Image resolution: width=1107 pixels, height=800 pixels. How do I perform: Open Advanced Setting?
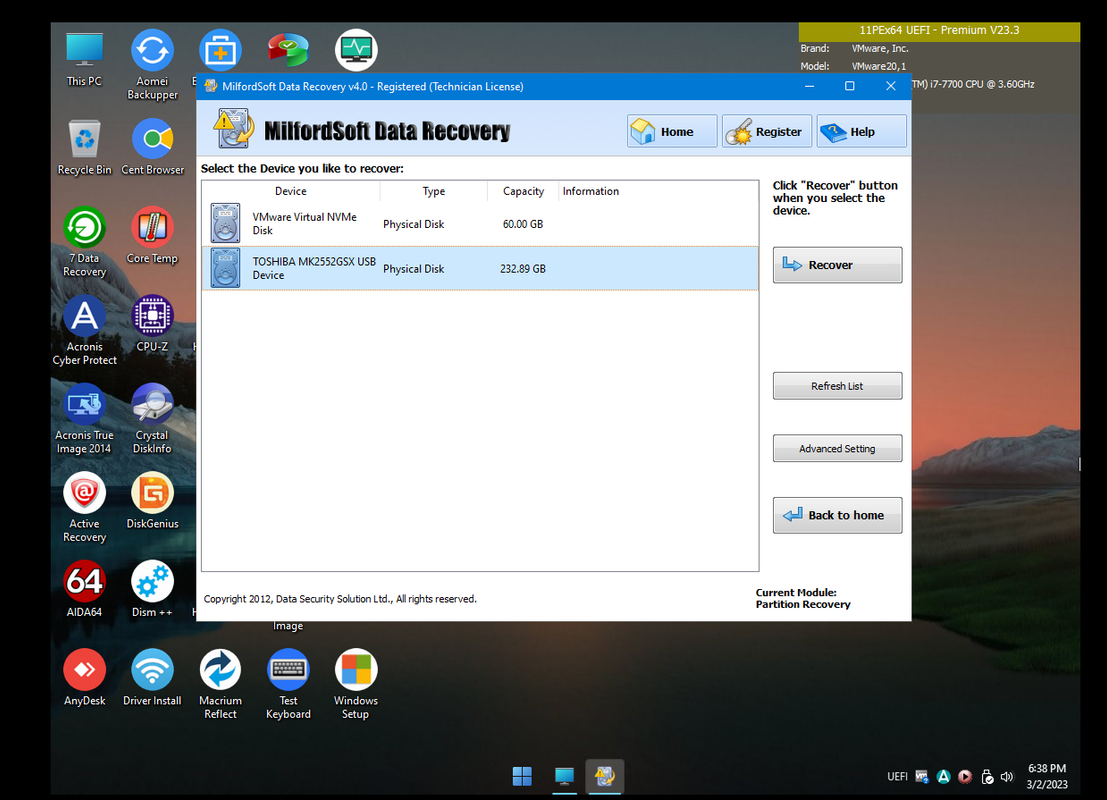pyautogui.click(x=837, y=448)
